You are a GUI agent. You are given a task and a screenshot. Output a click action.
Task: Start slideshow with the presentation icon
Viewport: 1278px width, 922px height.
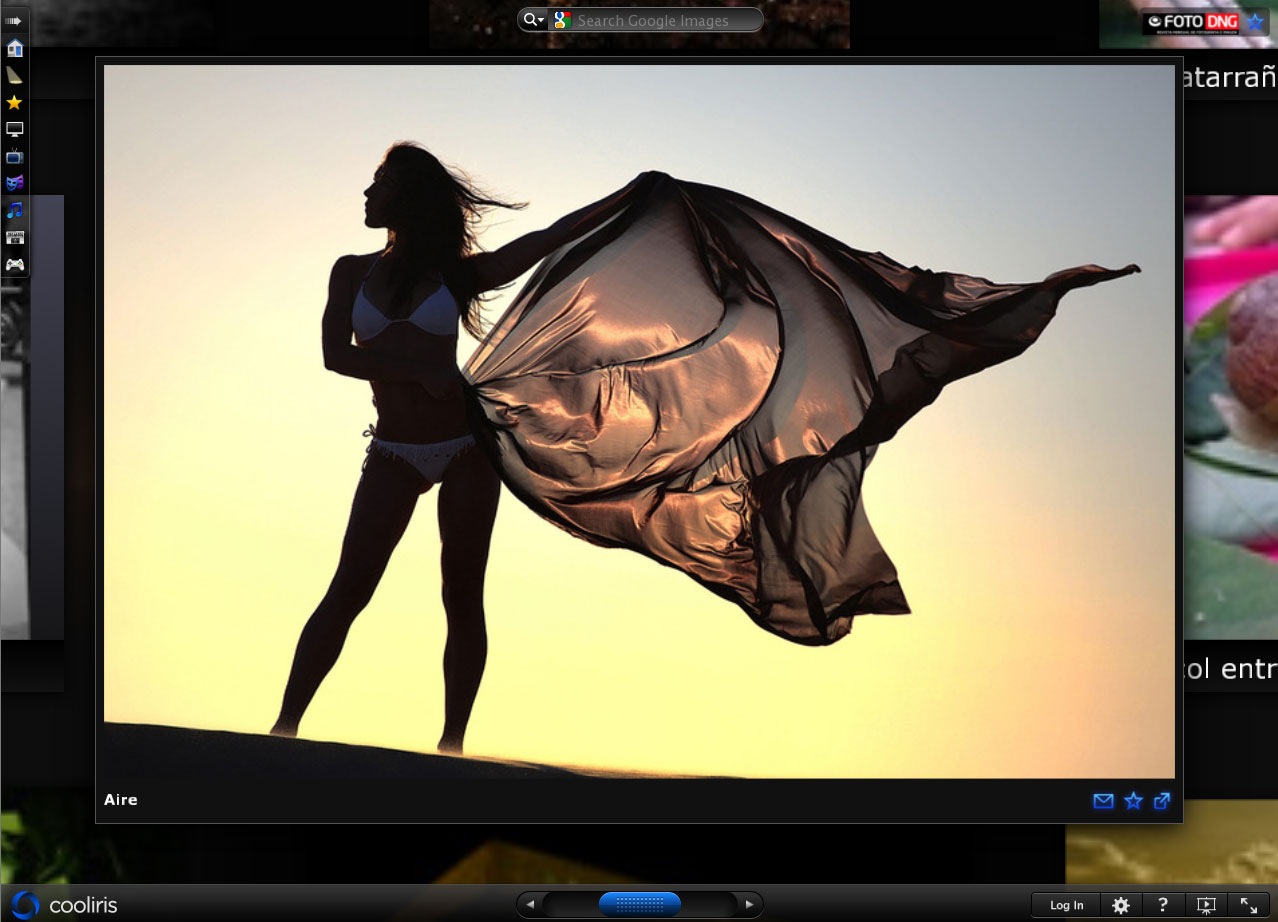click(x=1206, y=905)
